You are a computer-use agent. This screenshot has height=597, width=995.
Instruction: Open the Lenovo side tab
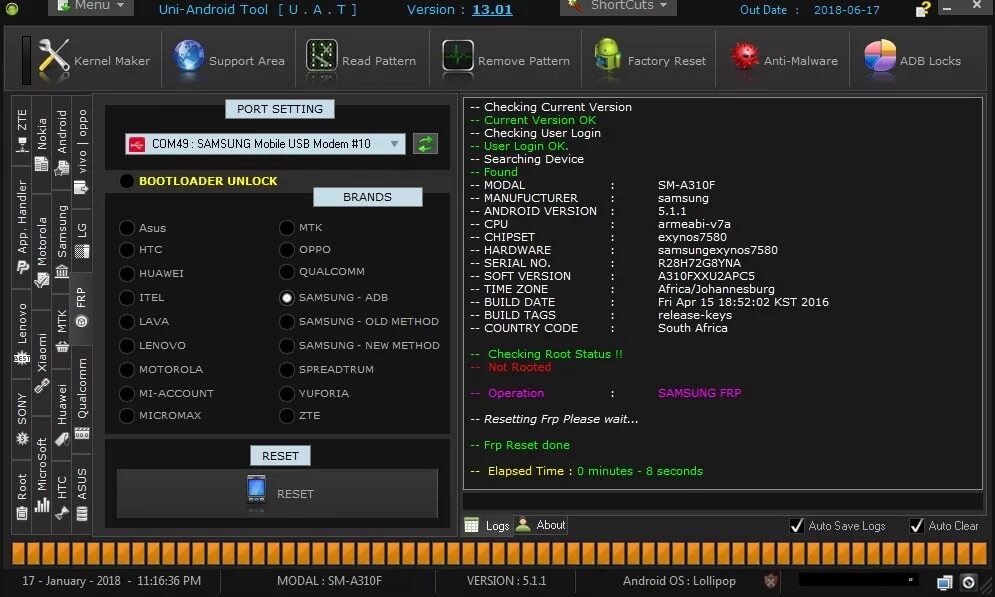[22, 332]
